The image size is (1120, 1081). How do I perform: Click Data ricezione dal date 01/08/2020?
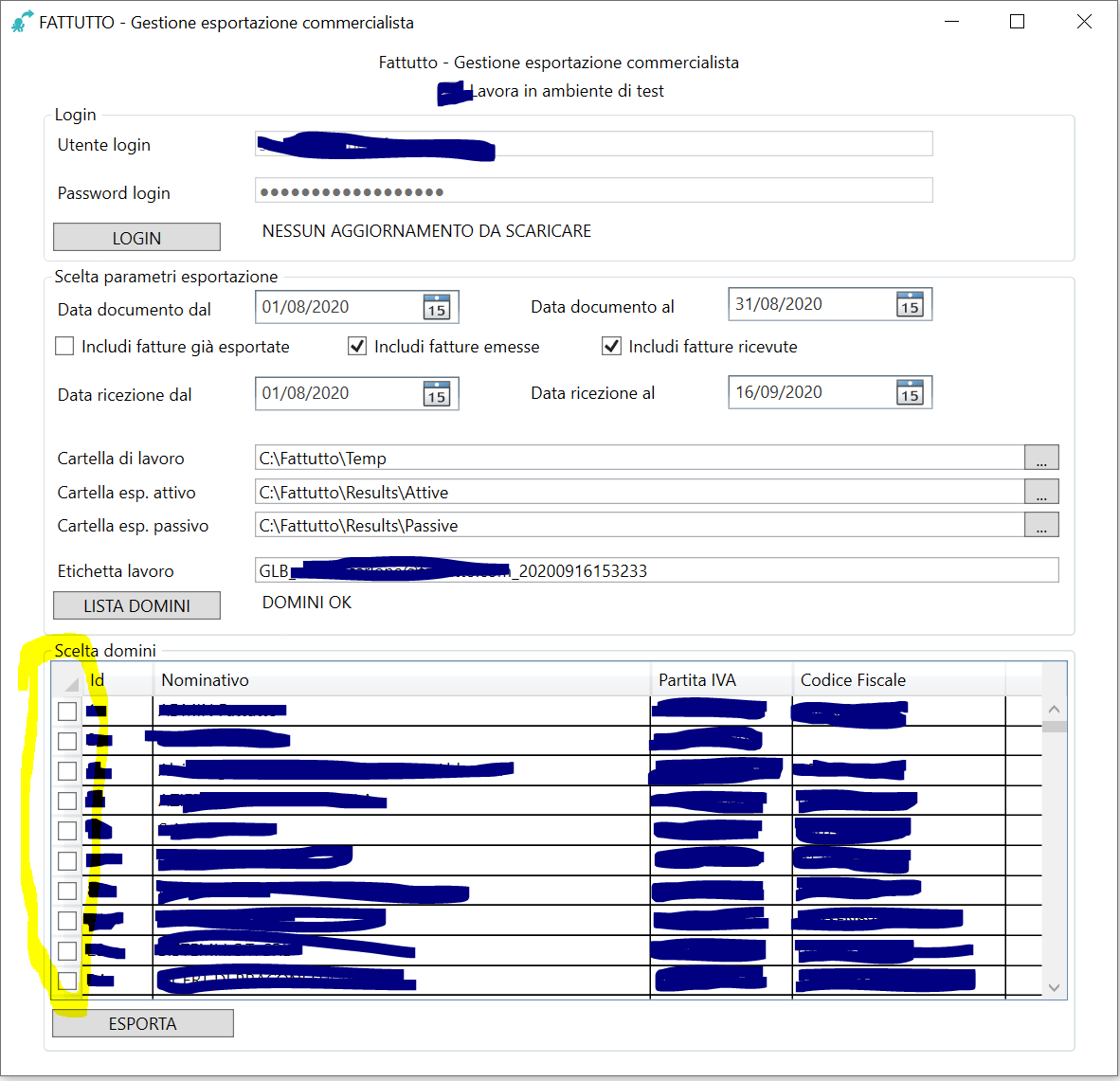click(x=306, y=393)
